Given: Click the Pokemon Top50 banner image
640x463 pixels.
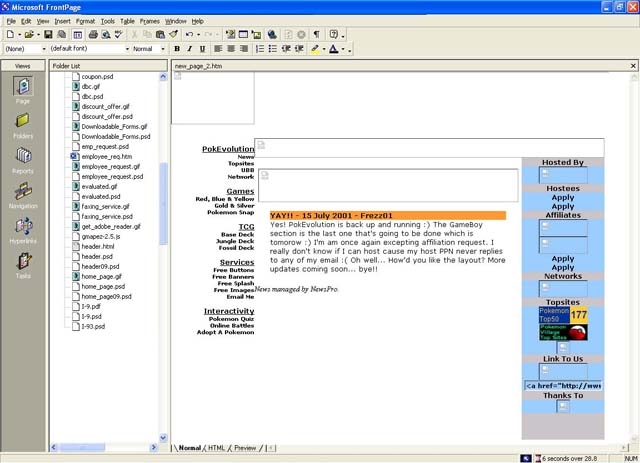Looking at the screenshot, I should click(x=563, y=315).
